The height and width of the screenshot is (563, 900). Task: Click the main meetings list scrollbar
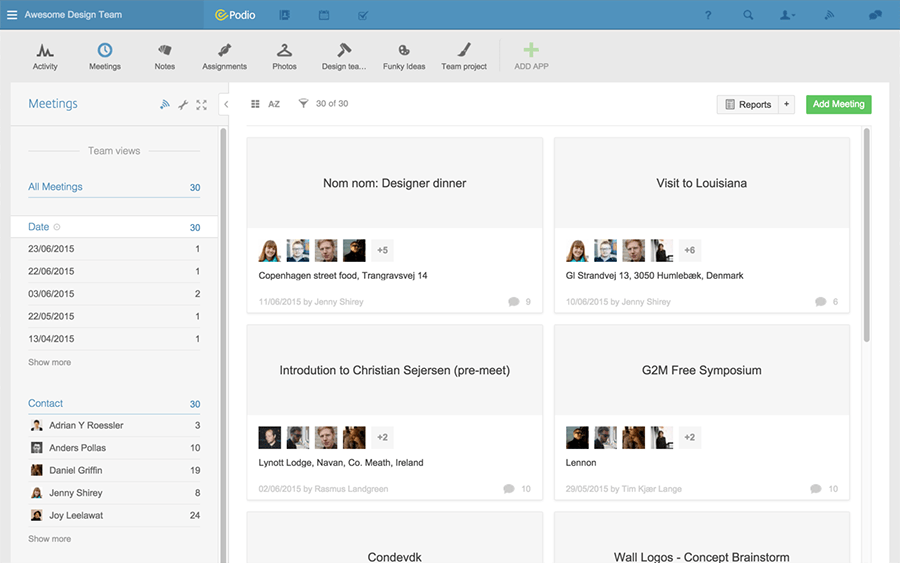pyautogui.click(x=866, y=235)
